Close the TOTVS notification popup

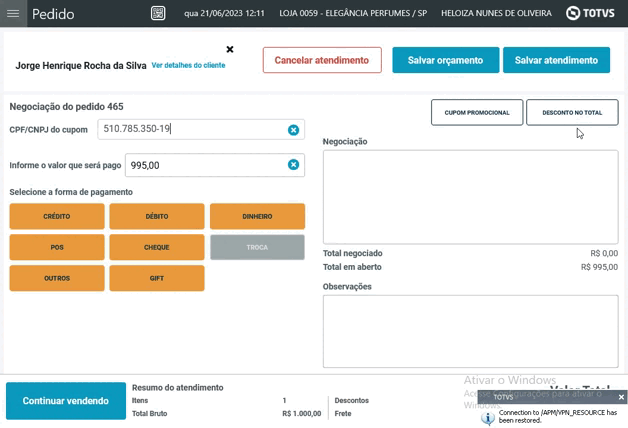(621, 397)
